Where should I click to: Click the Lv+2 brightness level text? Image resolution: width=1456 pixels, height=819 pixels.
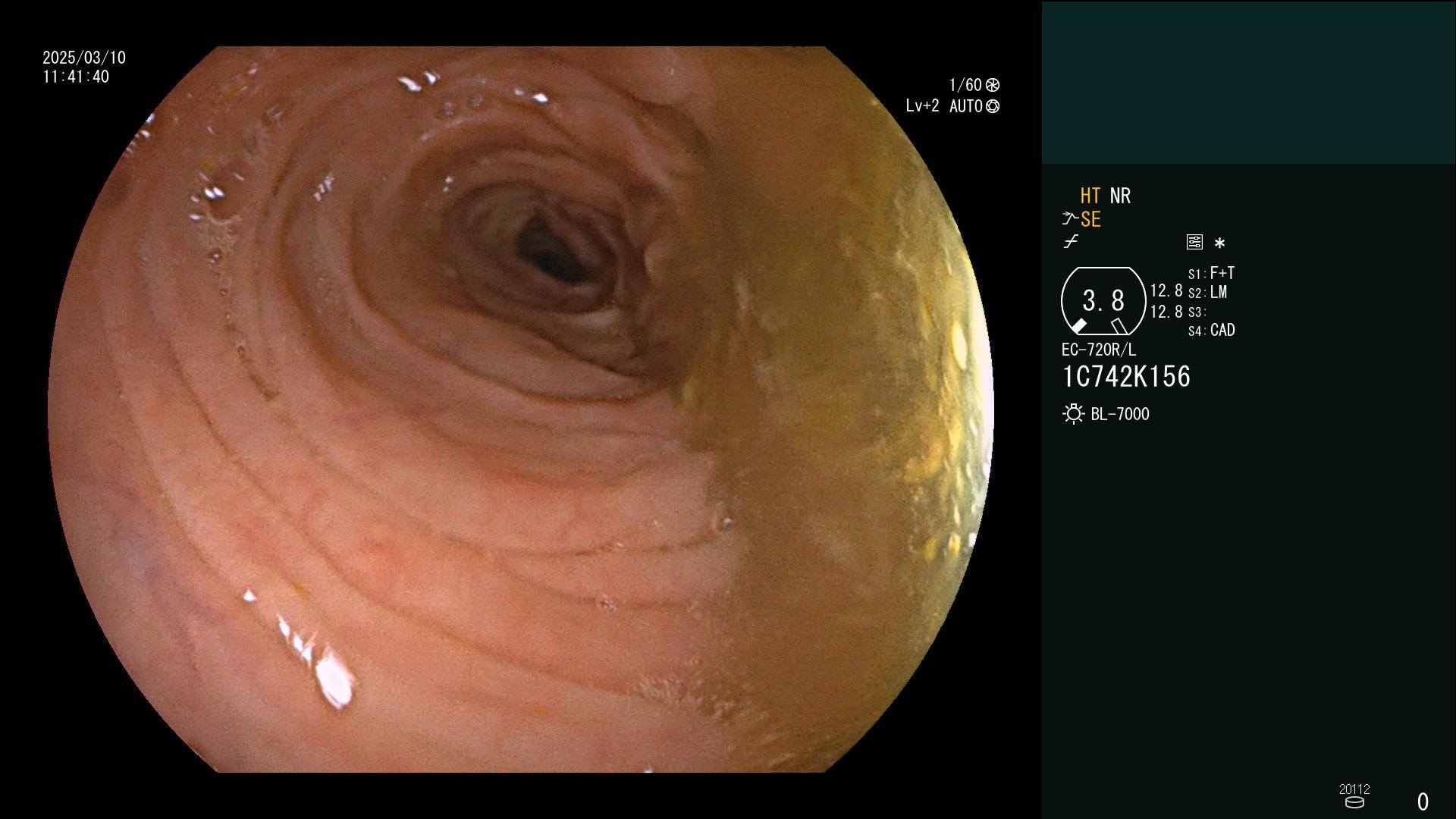click(922, 106)
